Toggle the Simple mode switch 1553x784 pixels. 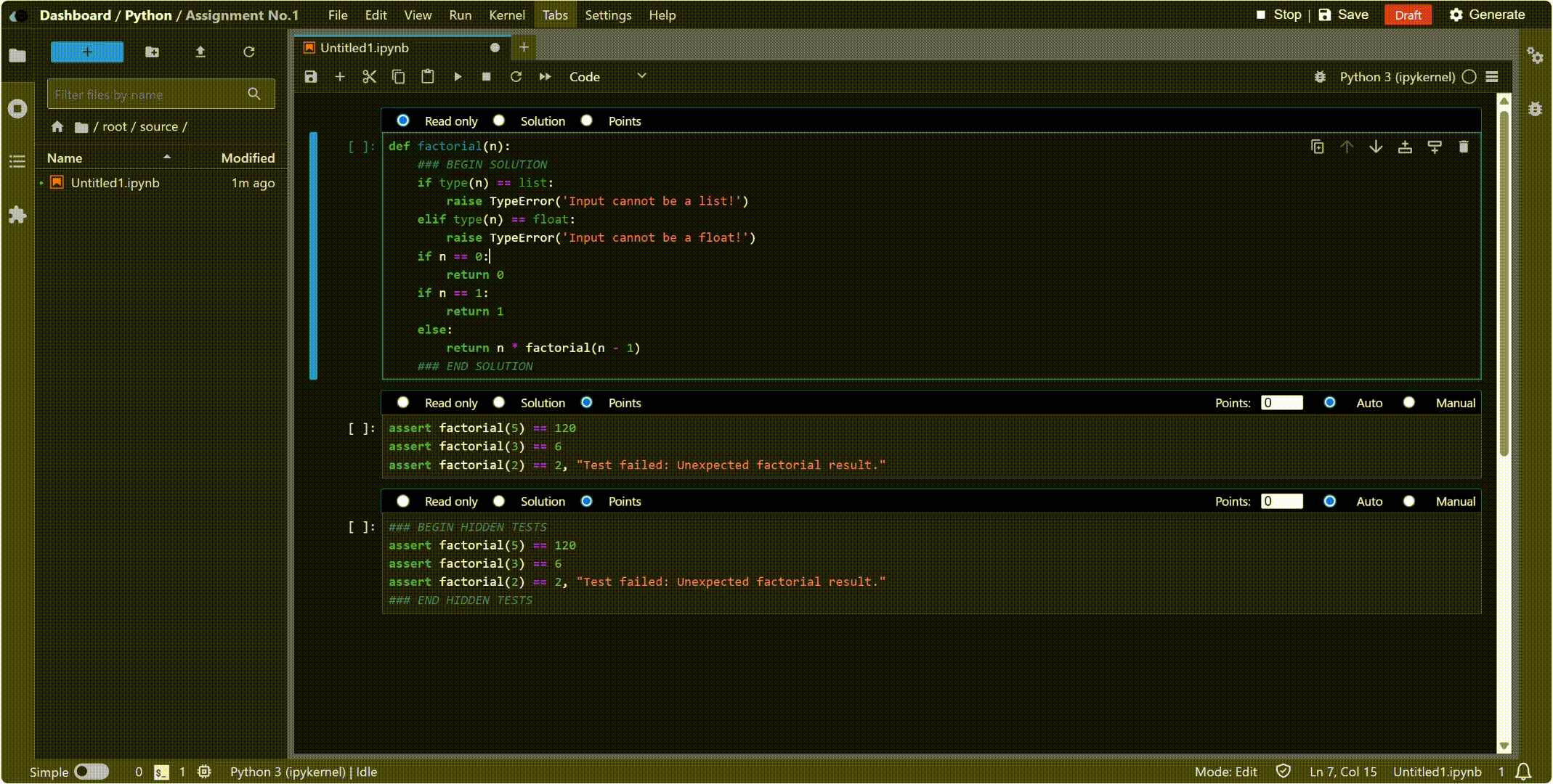(x=92, y=772)
